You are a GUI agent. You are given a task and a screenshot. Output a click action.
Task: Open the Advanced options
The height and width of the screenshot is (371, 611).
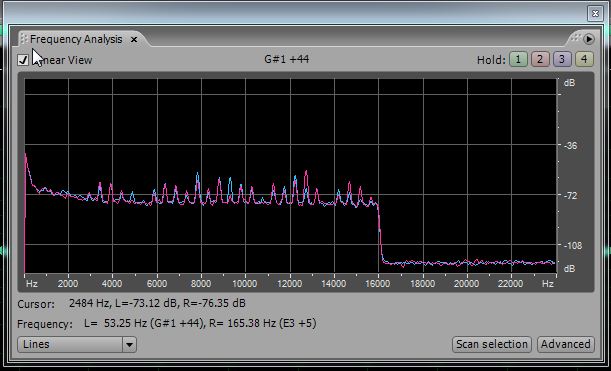(565, 344)
